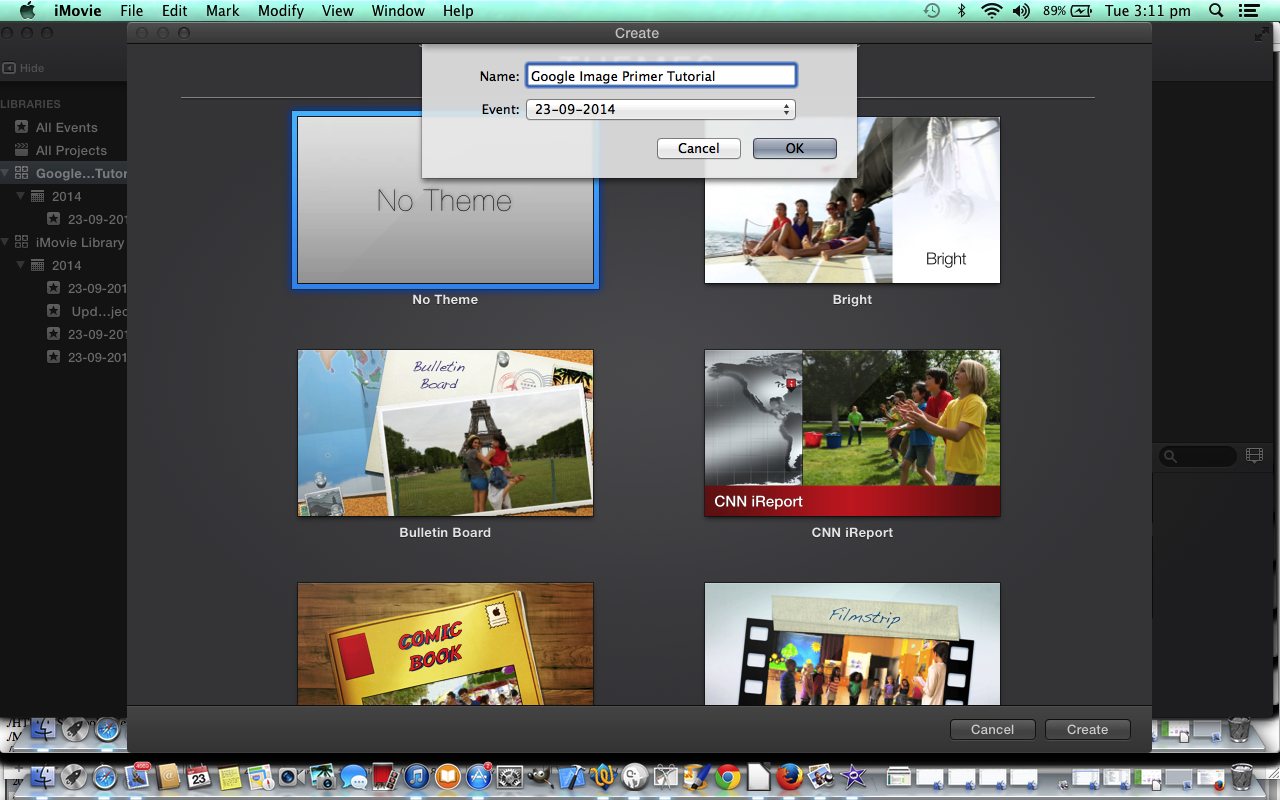Open Spotlight search magnifier in menu bar

point(1216,11)
